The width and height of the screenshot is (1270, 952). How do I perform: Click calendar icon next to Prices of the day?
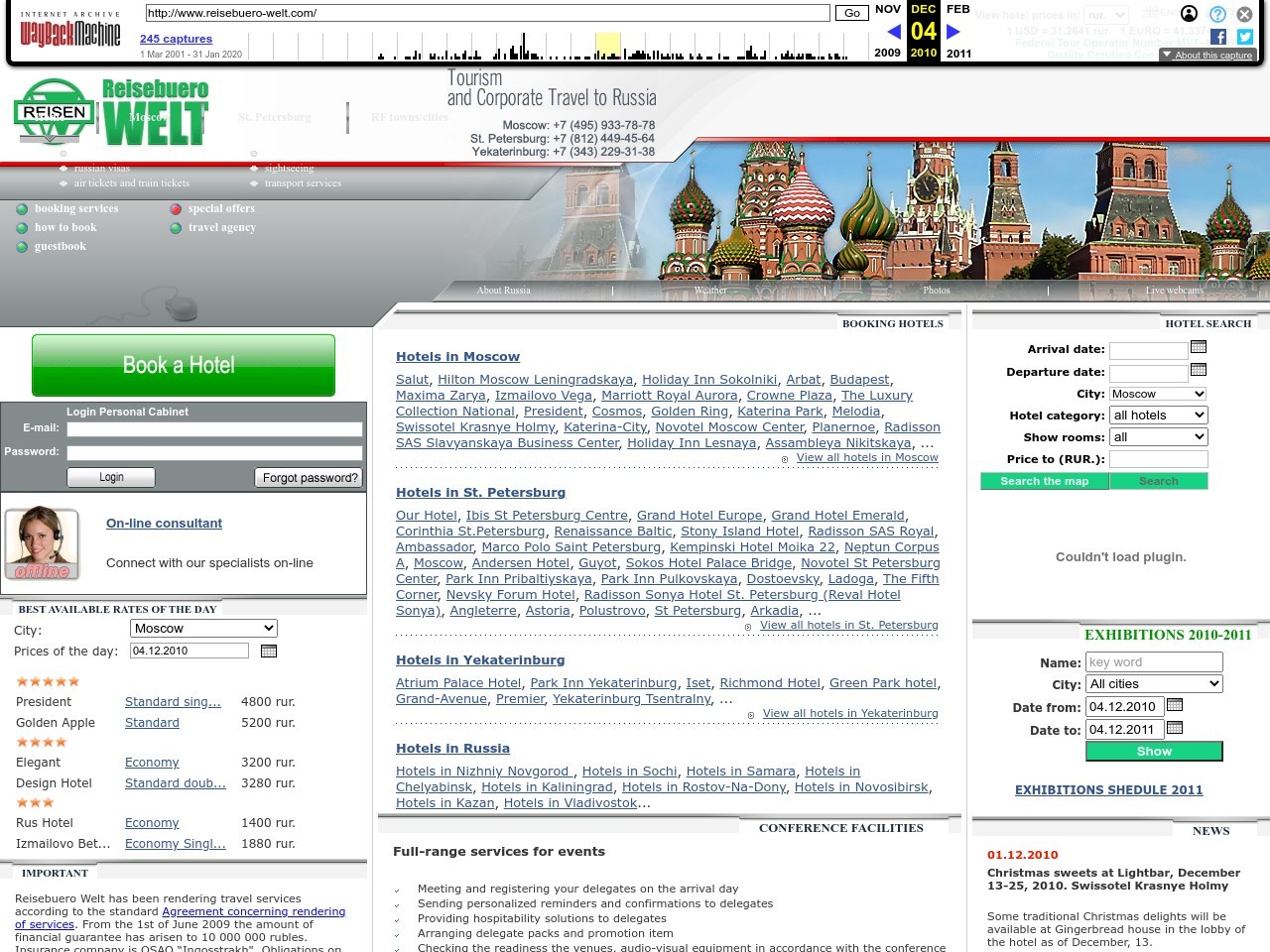268,651
